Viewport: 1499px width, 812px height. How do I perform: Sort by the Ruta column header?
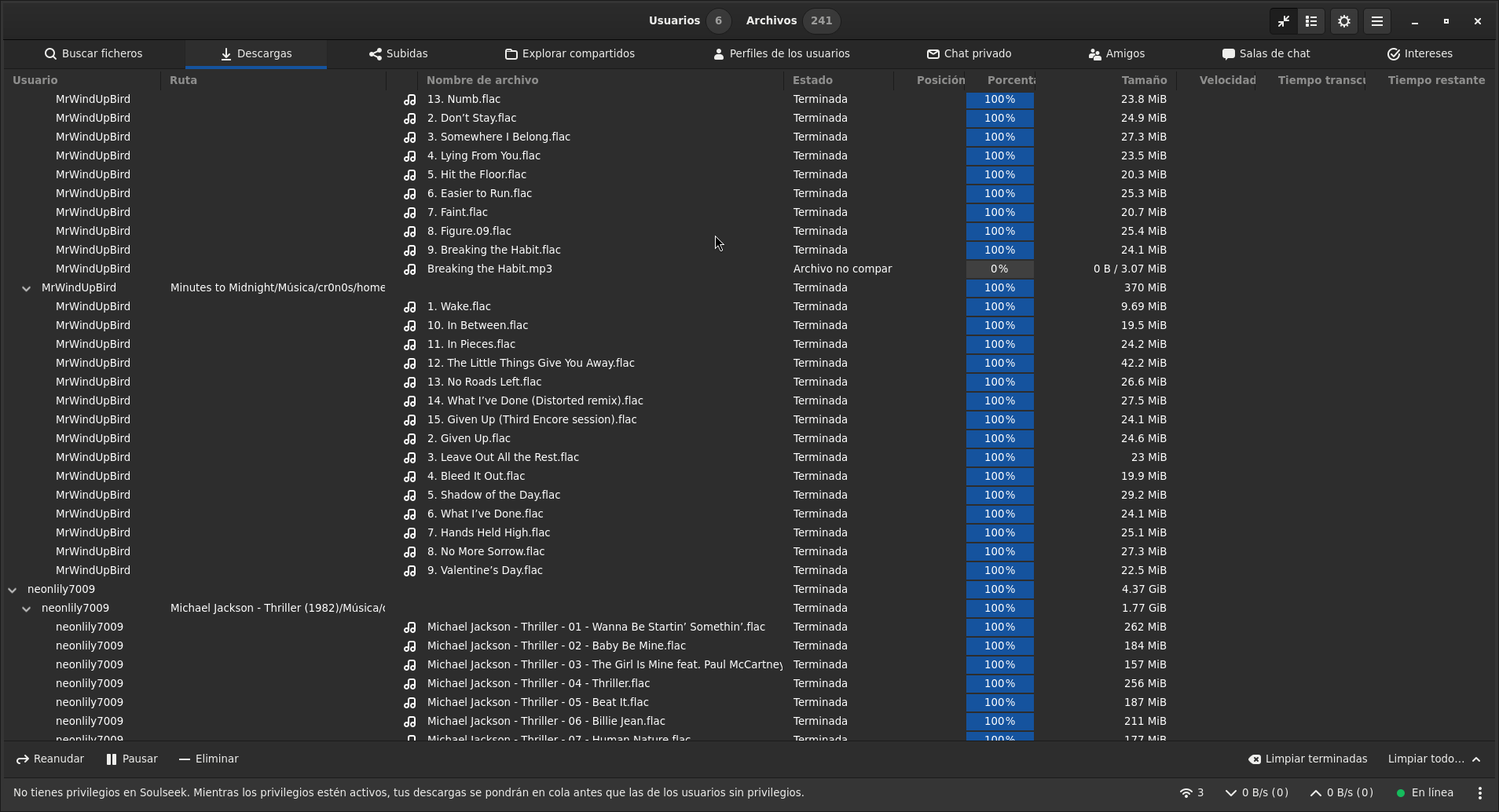click(273, 80)
